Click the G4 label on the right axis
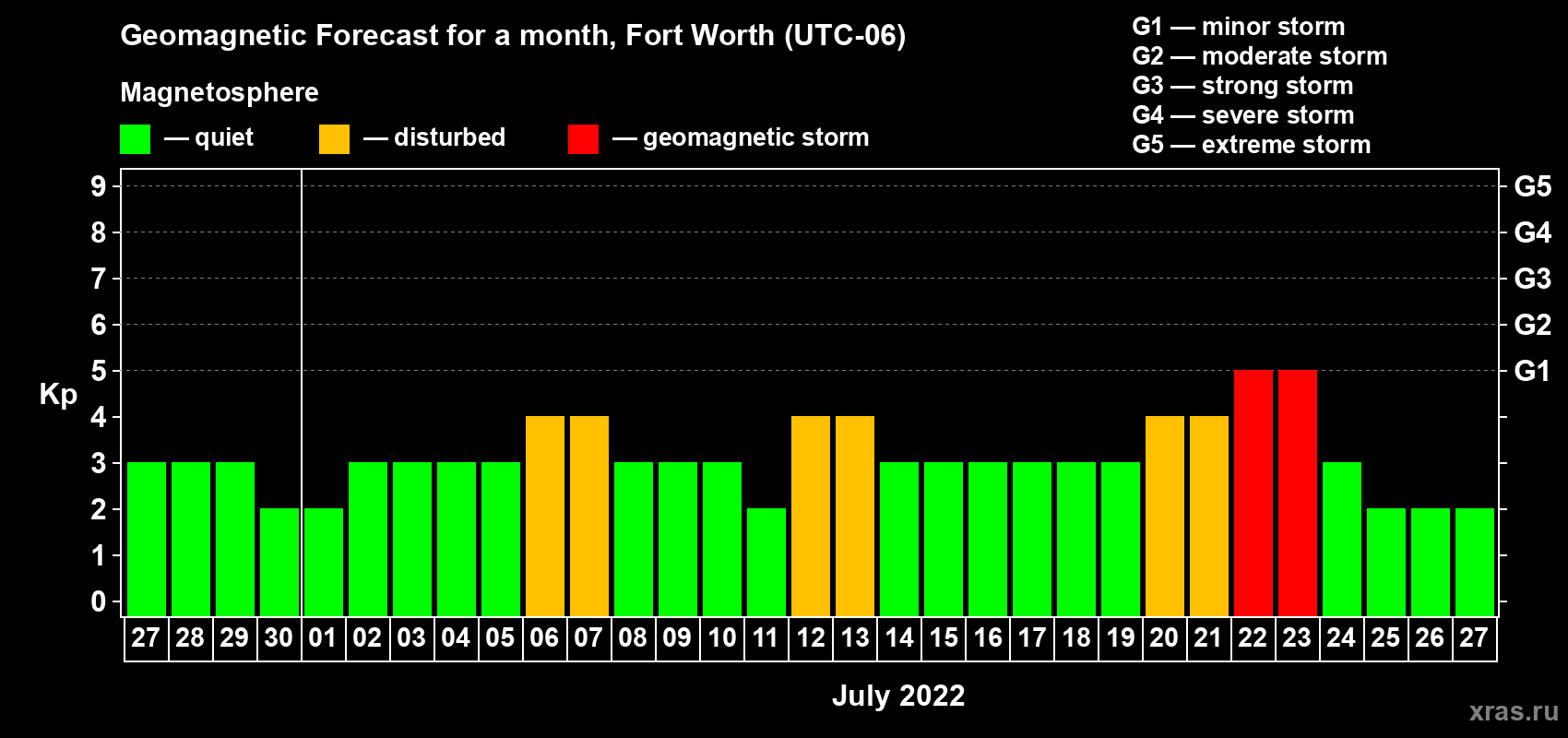 1533,232
